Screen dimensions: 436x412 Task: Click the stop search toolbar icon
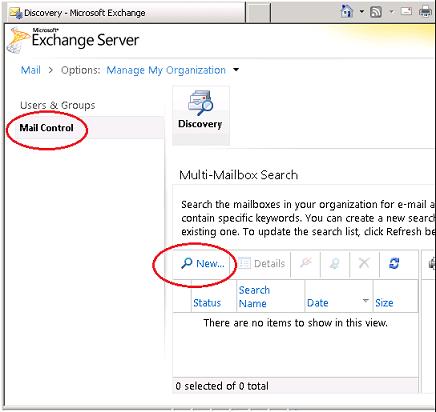pos(306,264)
